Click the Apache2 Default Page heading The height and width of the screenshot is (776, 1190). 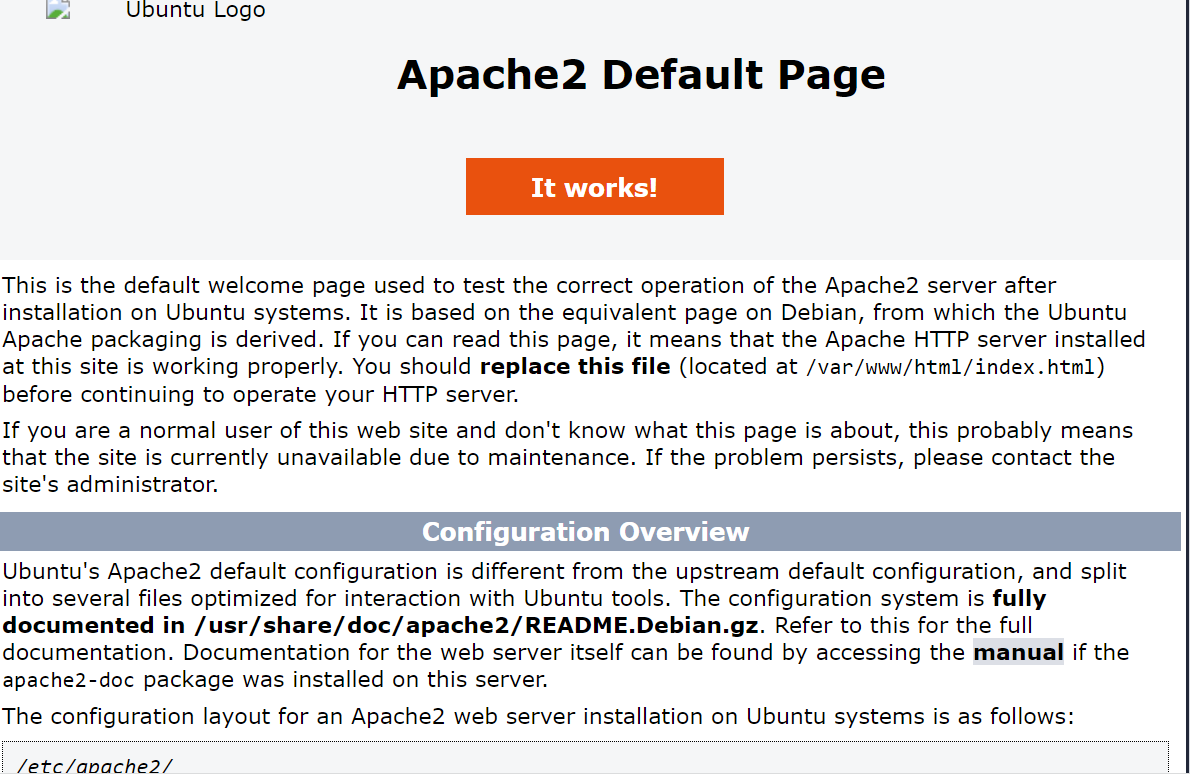[x=641, y=74]
